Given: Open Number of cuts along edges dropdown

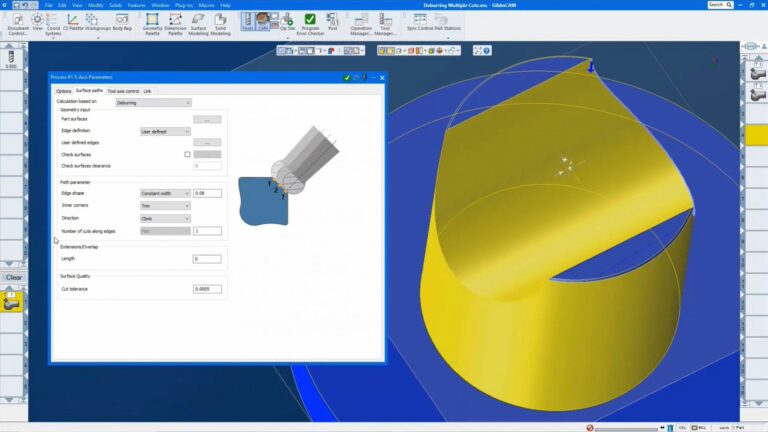Looking at the screenshot, I should [165, 231].
